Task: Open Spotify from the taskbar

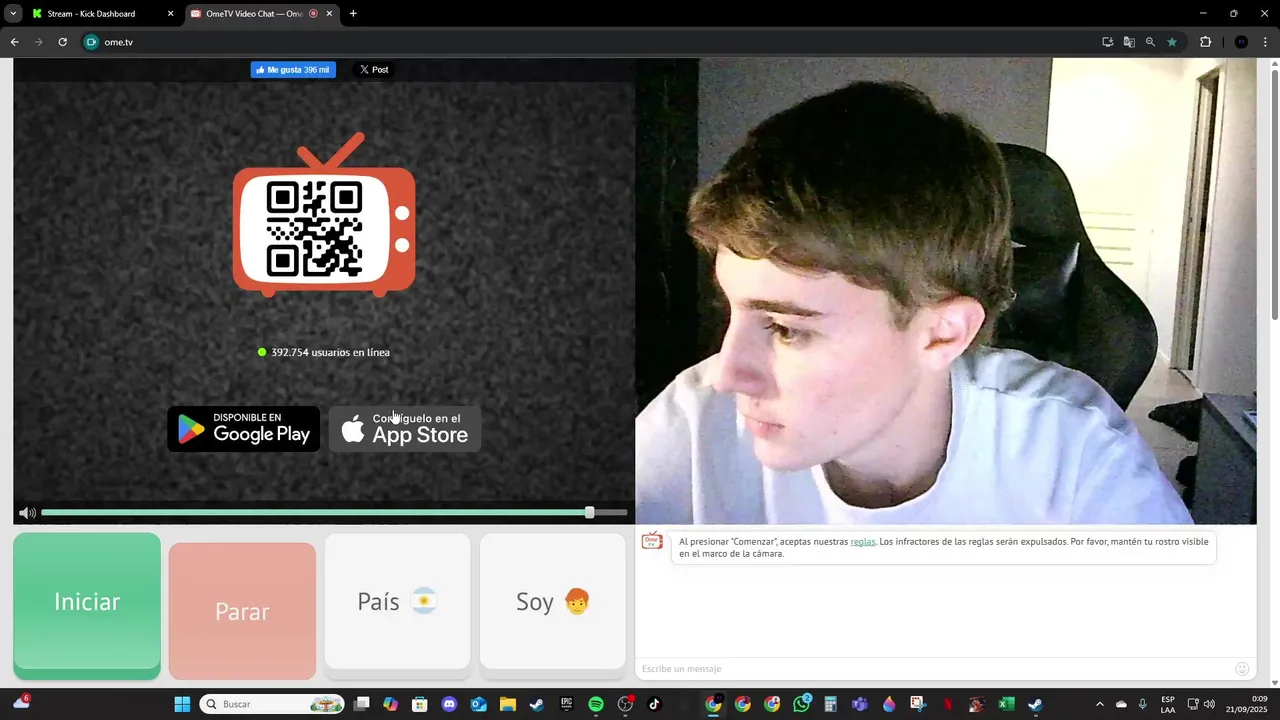Action: point(596,704)
